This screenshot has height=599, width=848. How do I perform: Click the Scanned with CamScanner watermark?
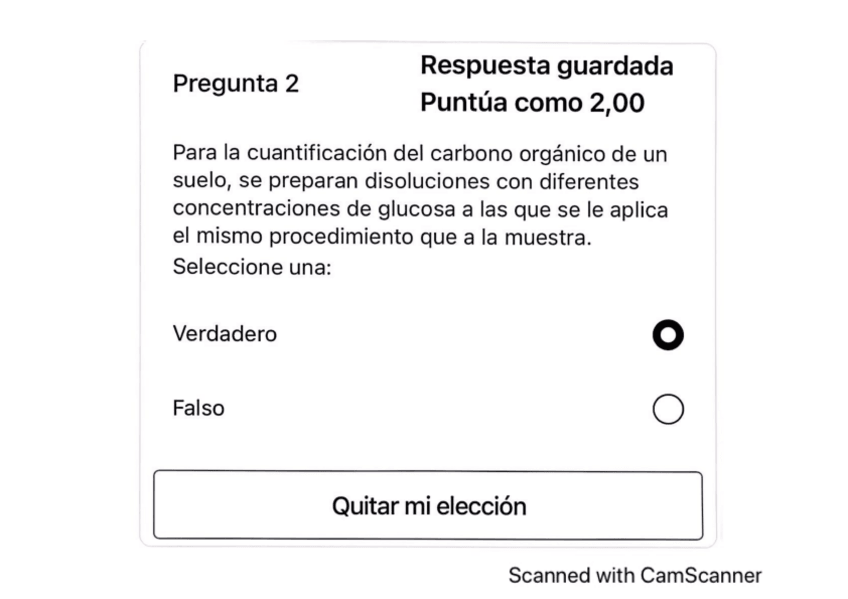coord(635,575)
